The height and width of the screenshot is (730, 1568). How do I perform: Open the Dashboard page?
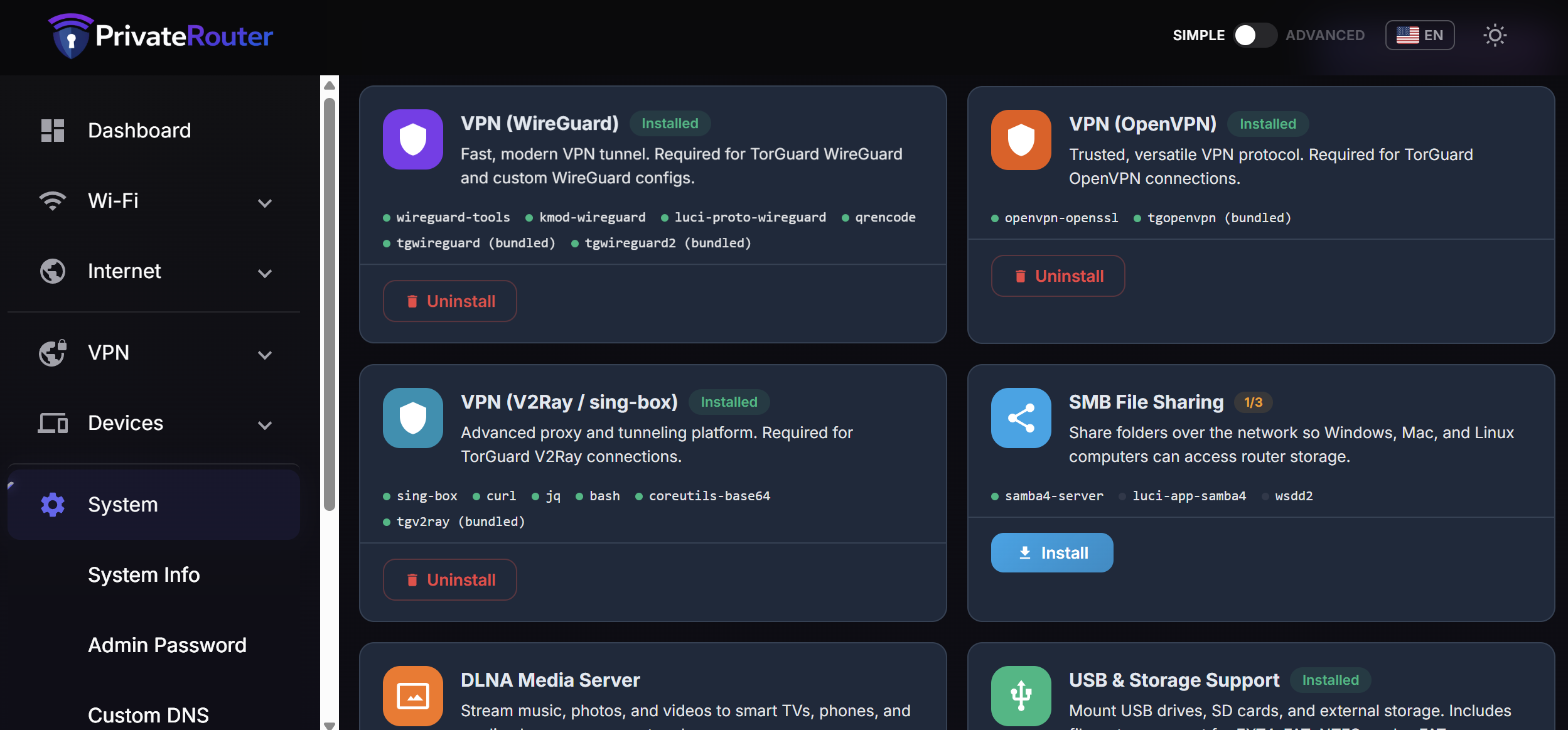click(x=154, y=131)
